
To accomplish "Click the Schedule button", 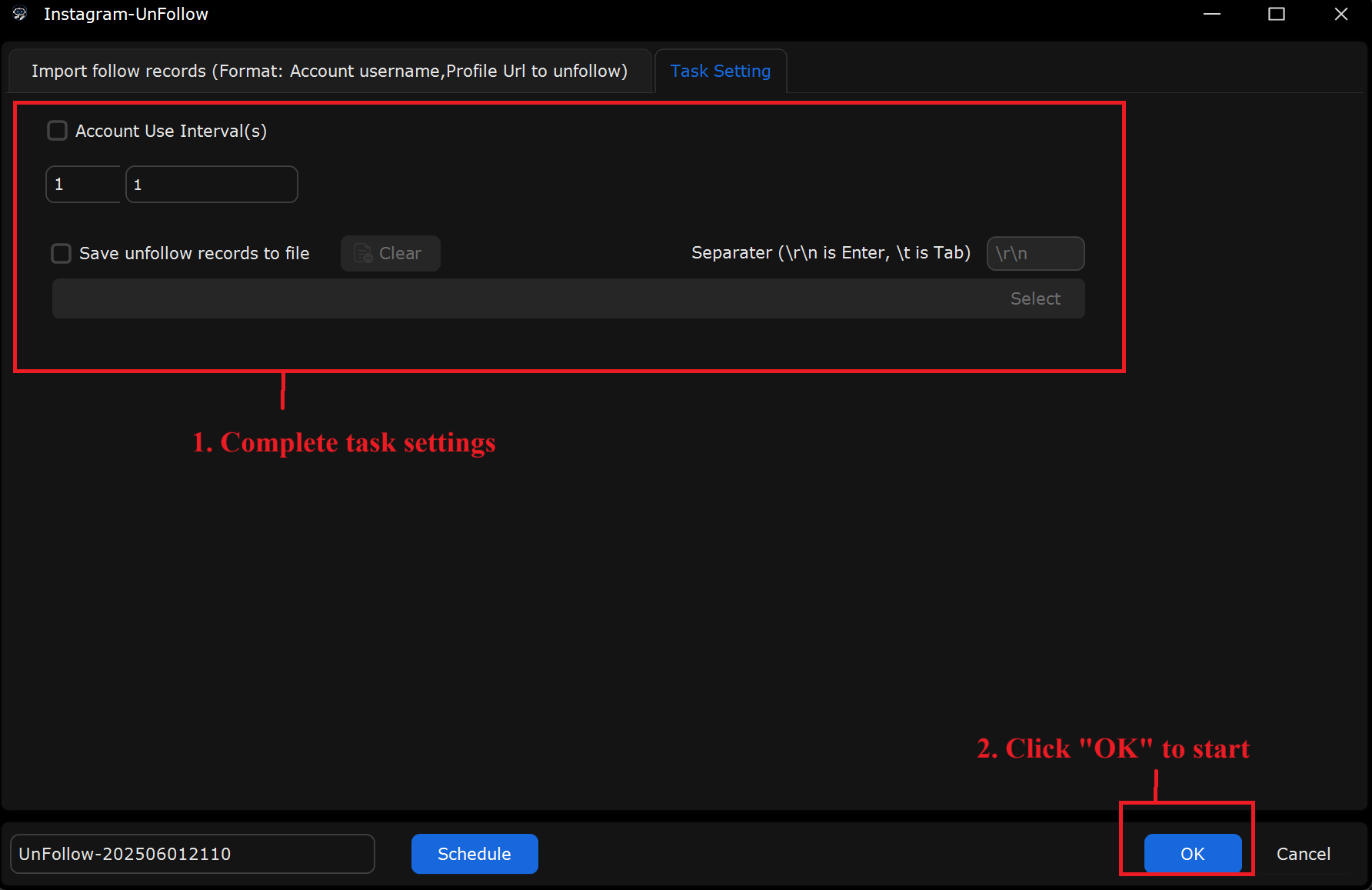I will pos(475,854).
